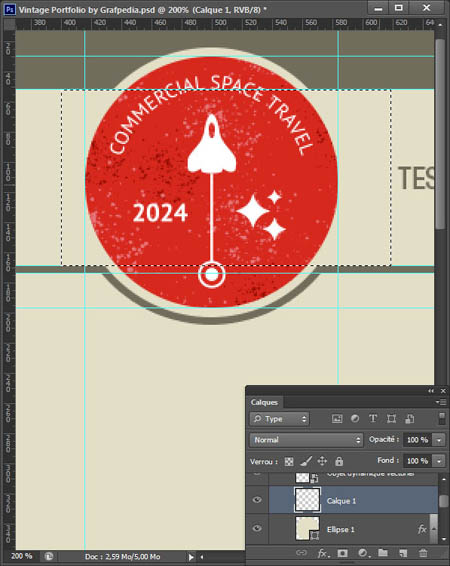Maximize the Photoshop document window
Viewport: 450px width, 566px height.
click(x=399, y=8)
